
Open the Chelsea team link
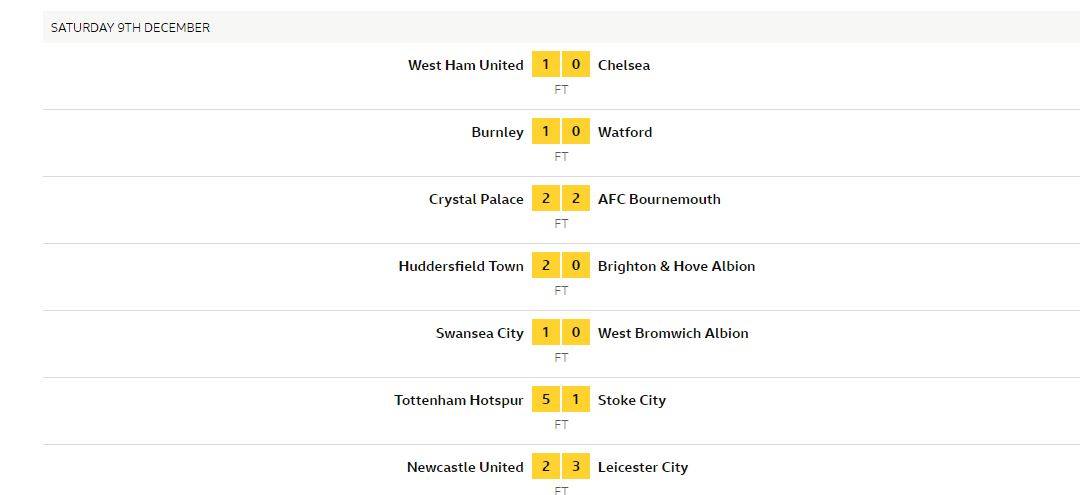coord(624,65)
